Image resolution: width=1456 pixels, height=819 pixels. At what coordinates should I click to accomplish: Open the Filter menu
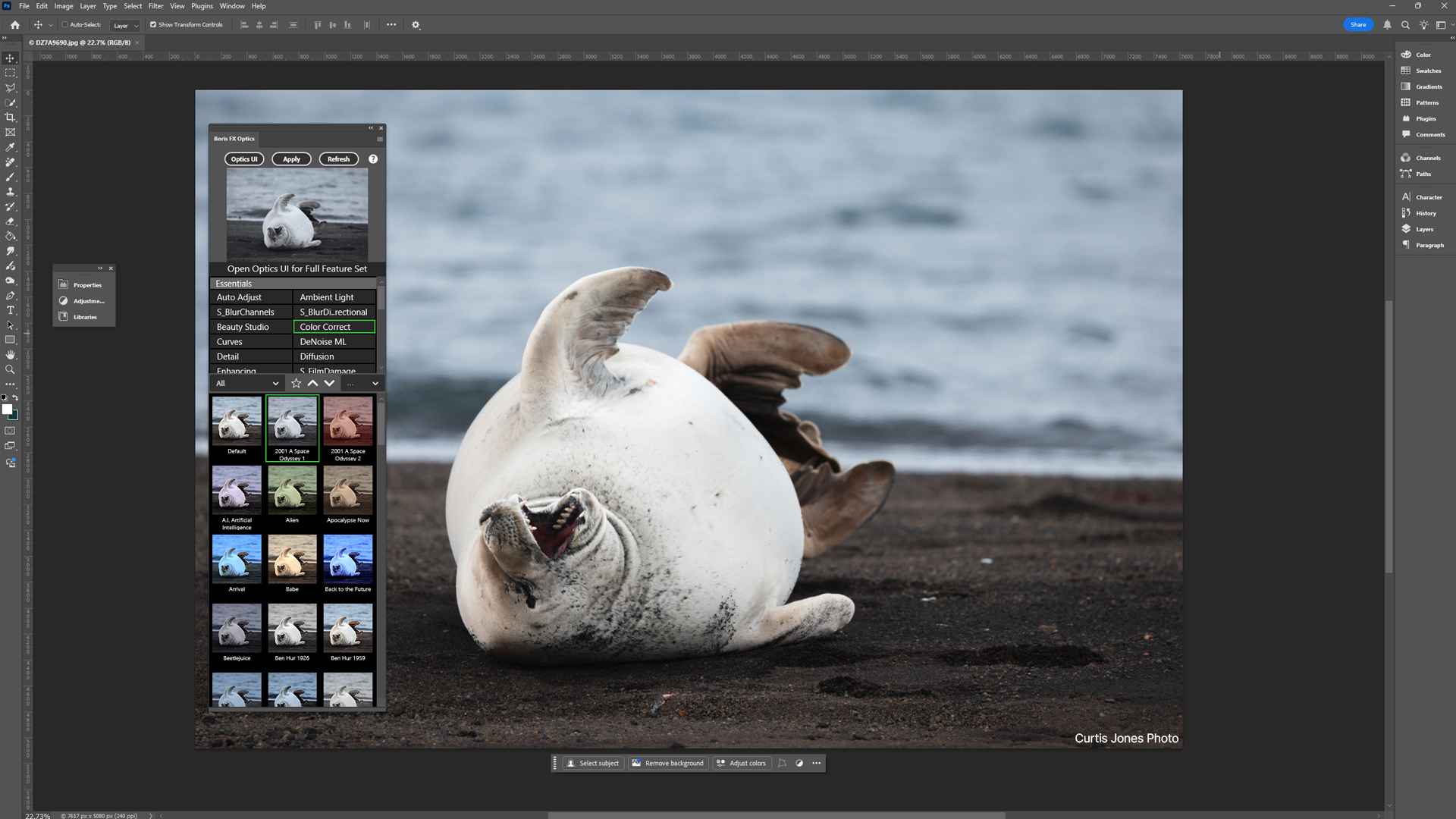(155, 6)
